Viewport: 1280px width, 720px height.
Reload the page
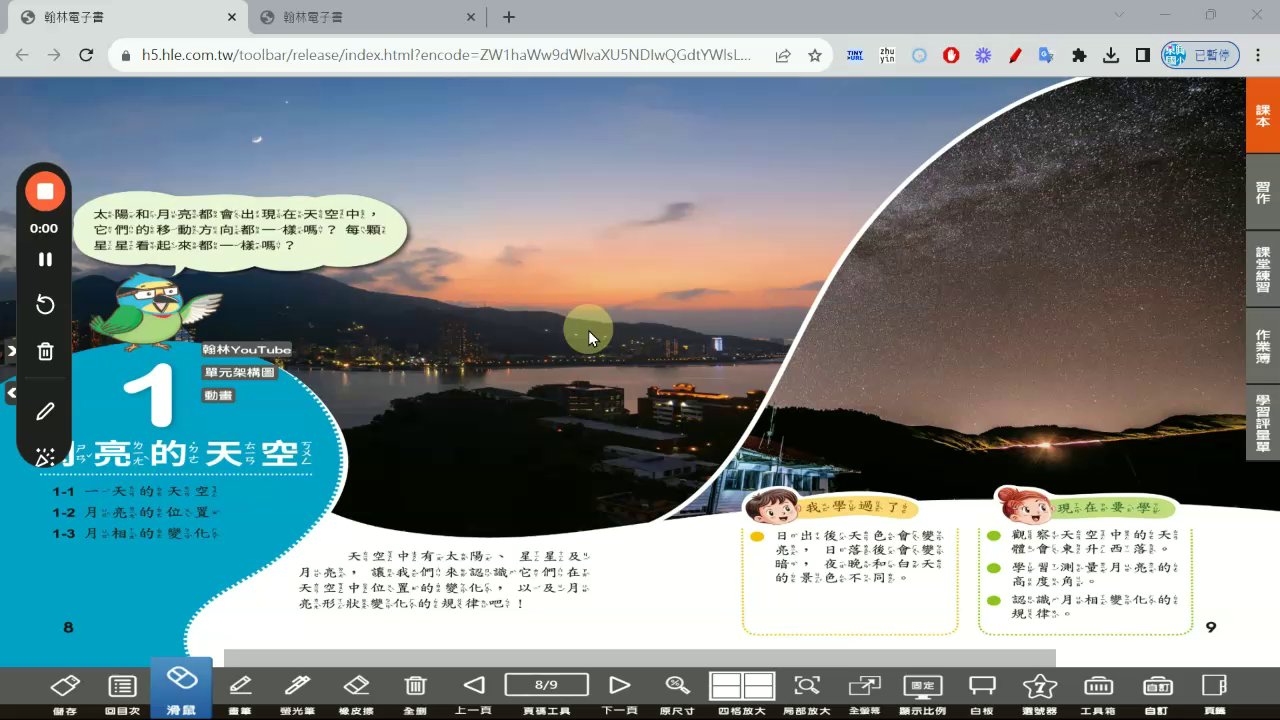[x=86, y=56]
